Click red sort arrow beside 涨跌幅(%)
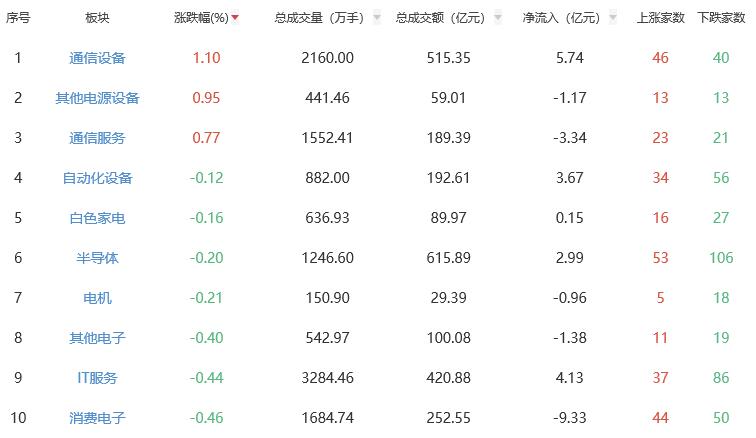 235,18
